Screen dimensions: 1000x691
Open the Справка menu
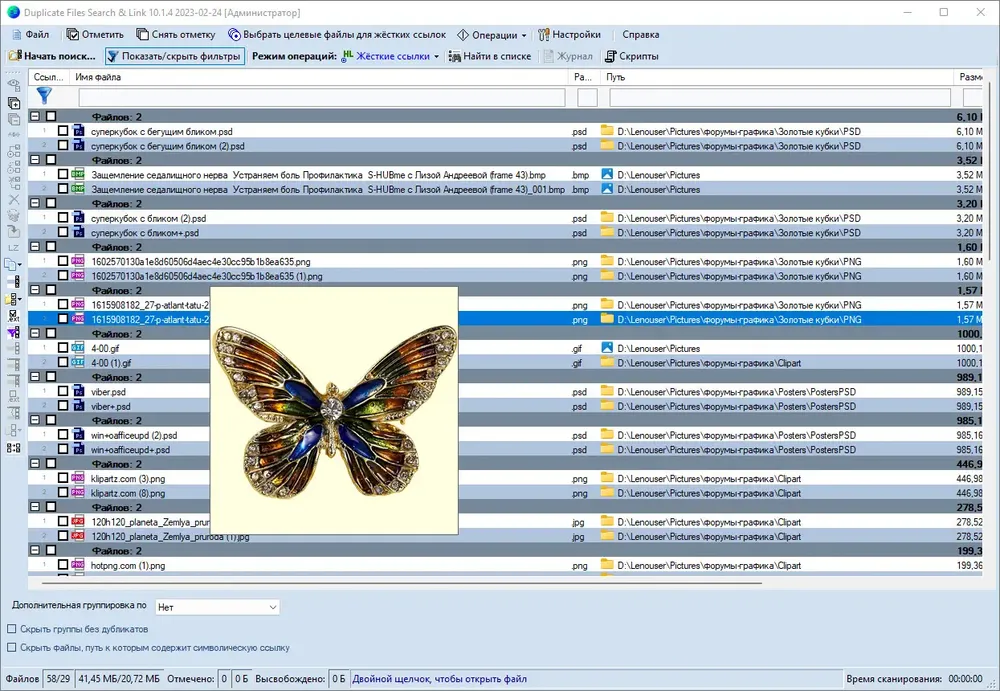640,34
